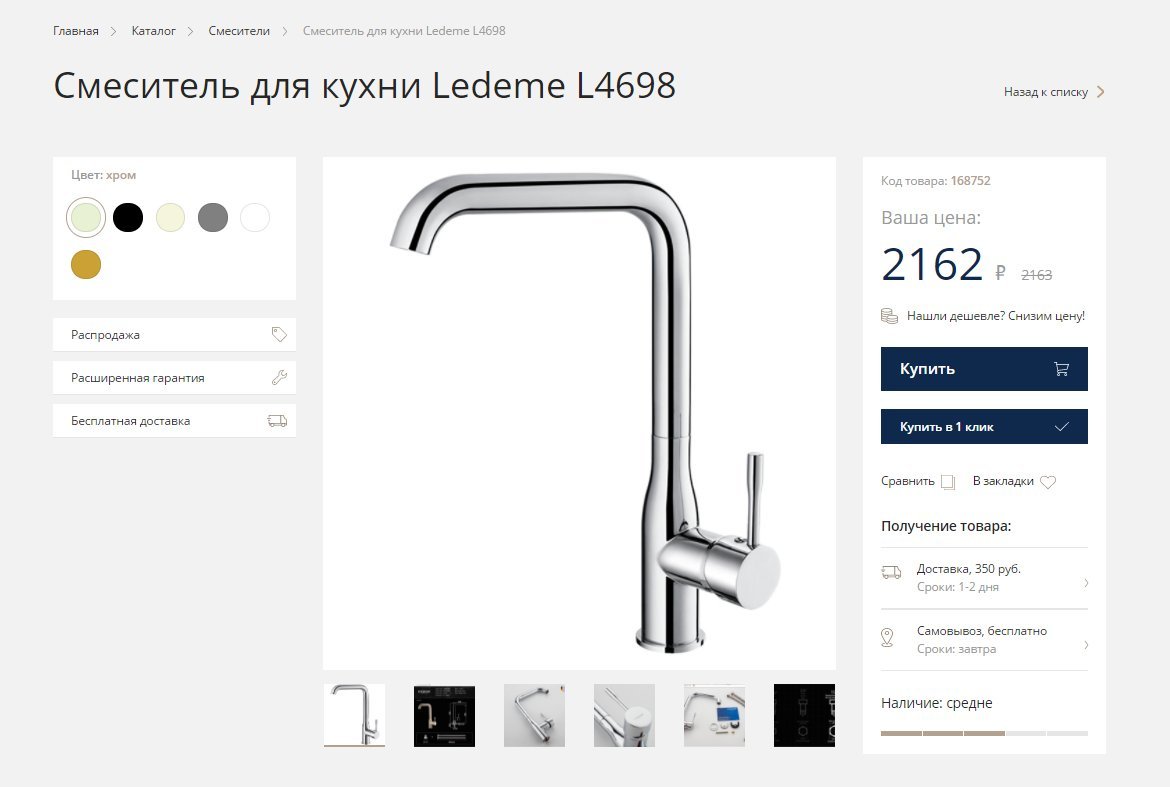Choose the gold color swatch
Viewport: 1170px width, 787px height.
point(86,264)
